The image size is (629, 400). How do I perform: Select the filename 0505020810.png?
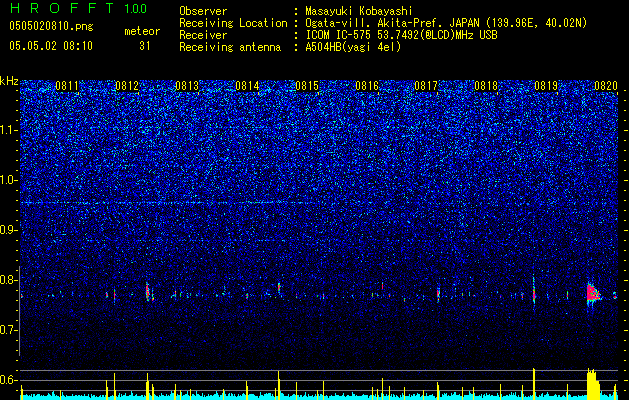(x=51, y=26)
